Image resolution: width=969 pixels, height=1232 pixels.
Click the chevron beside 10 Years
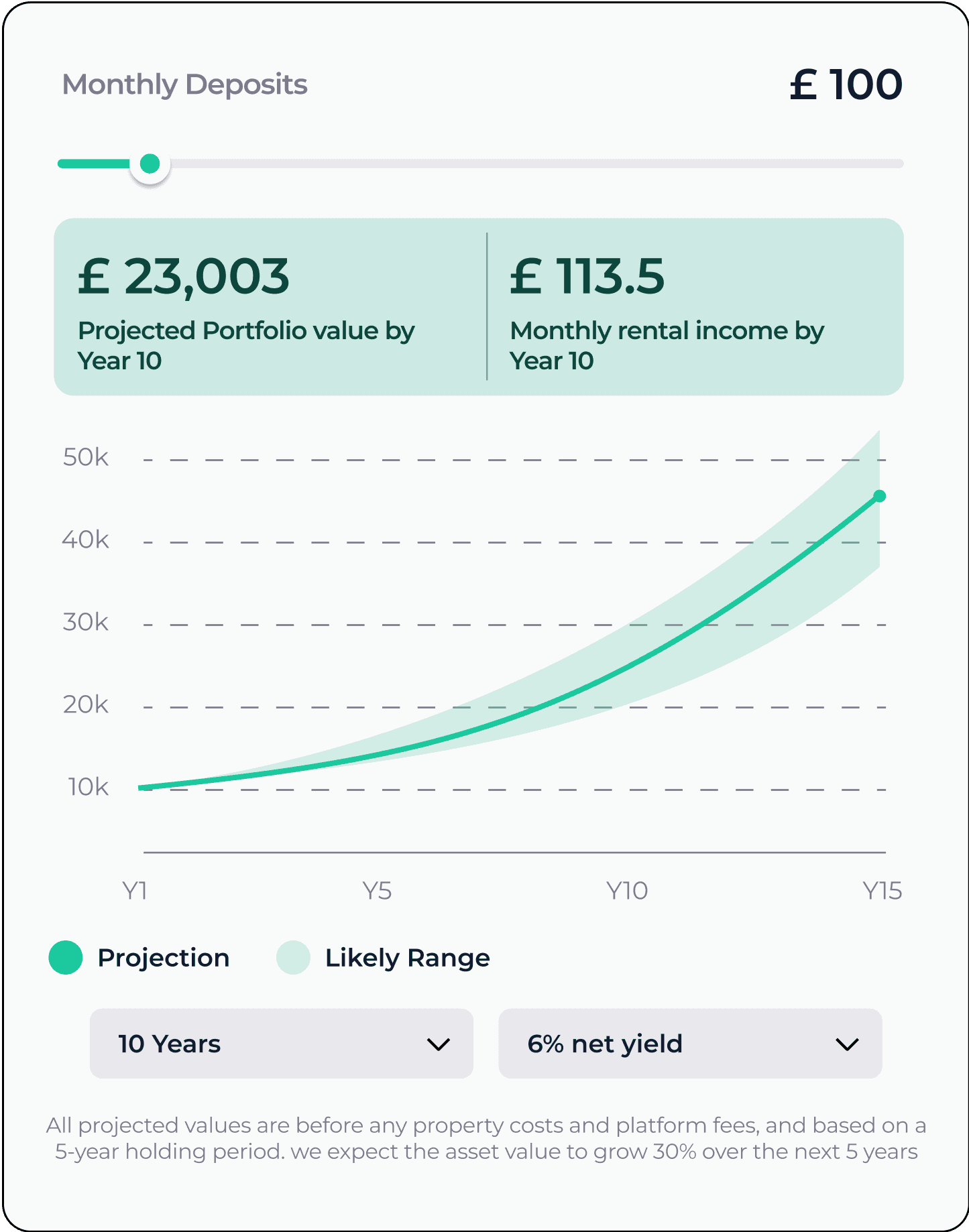tap(439, 1044)
